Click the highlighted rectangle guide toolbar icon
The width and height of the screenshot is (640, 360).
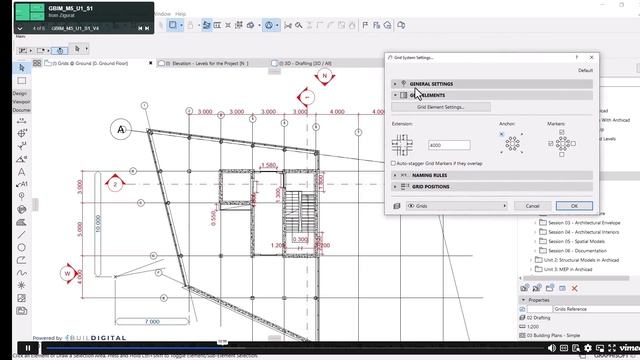(x=173, y=25)
